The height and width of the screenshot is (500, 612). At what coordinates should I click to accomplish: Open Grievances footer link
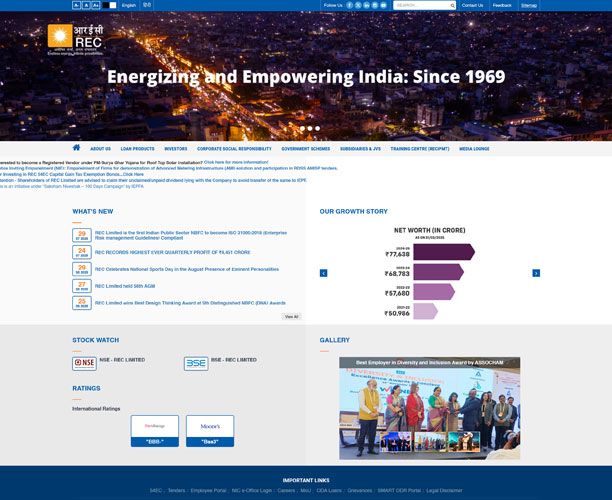pos(359,491)
